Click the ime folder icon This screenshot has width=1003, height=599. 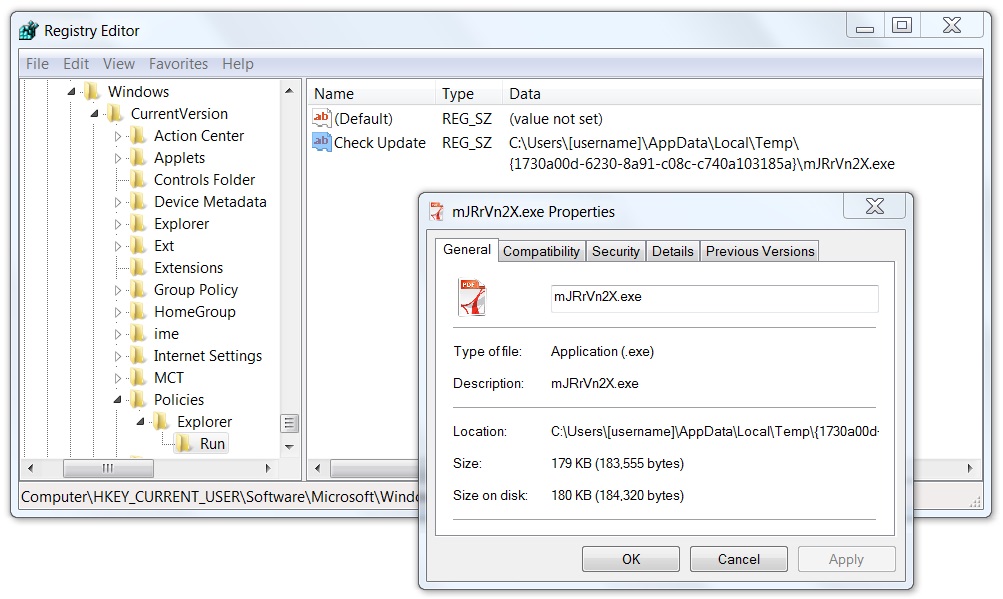(x=139, y=333)
